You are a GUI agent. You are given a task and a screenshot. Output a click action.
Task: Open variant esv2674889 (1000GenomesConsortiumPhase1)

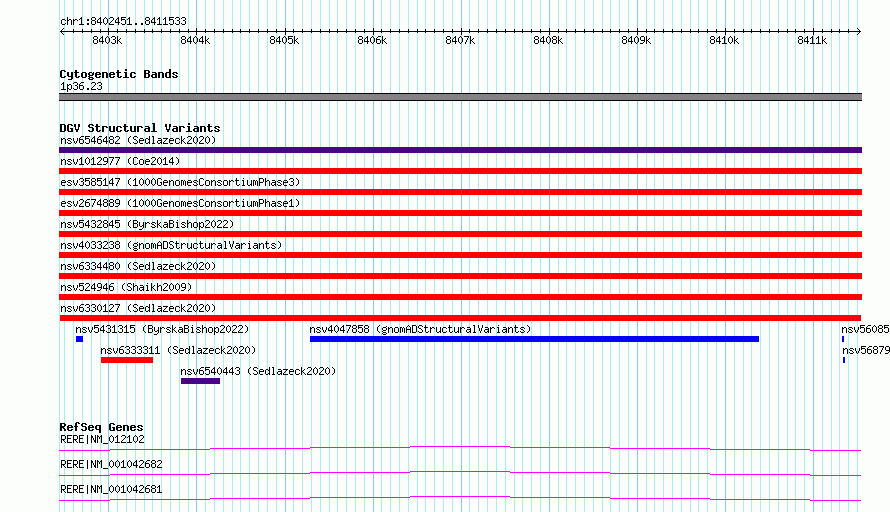tap(180, 203)
